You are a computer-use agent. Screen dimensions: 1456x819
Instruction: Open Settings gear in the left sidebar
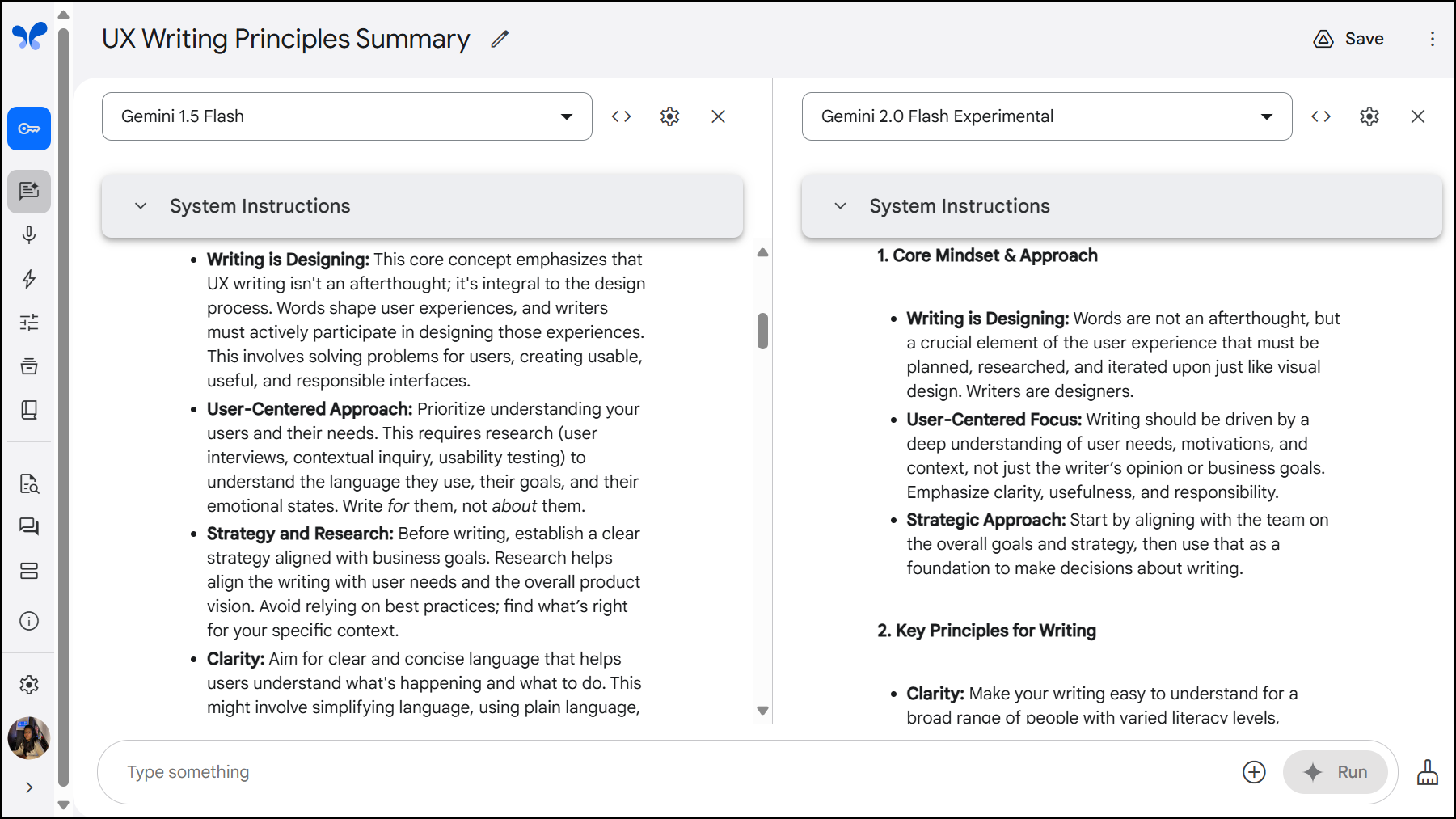coord(29,685)
